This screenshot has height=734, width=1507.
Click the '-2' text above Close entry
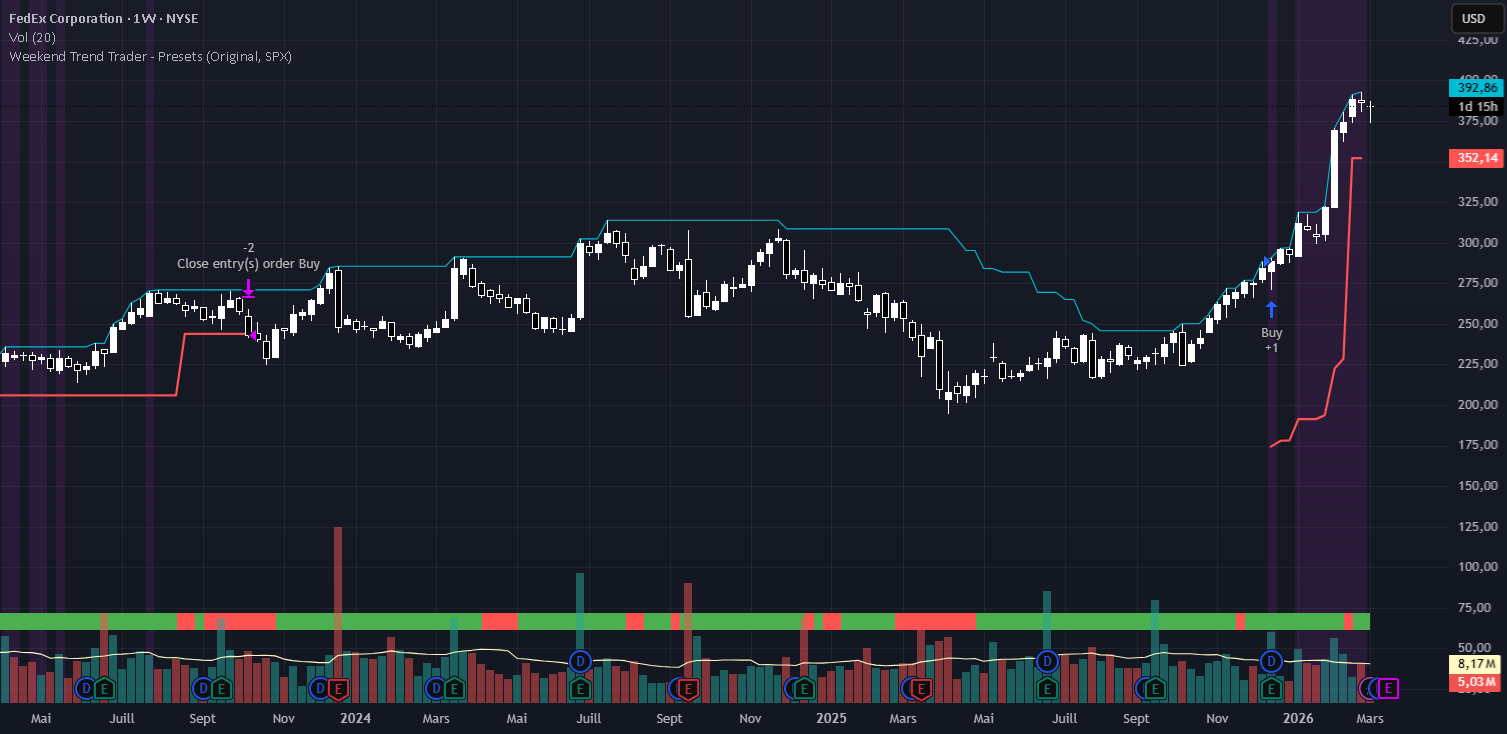[x=248, y=247]
